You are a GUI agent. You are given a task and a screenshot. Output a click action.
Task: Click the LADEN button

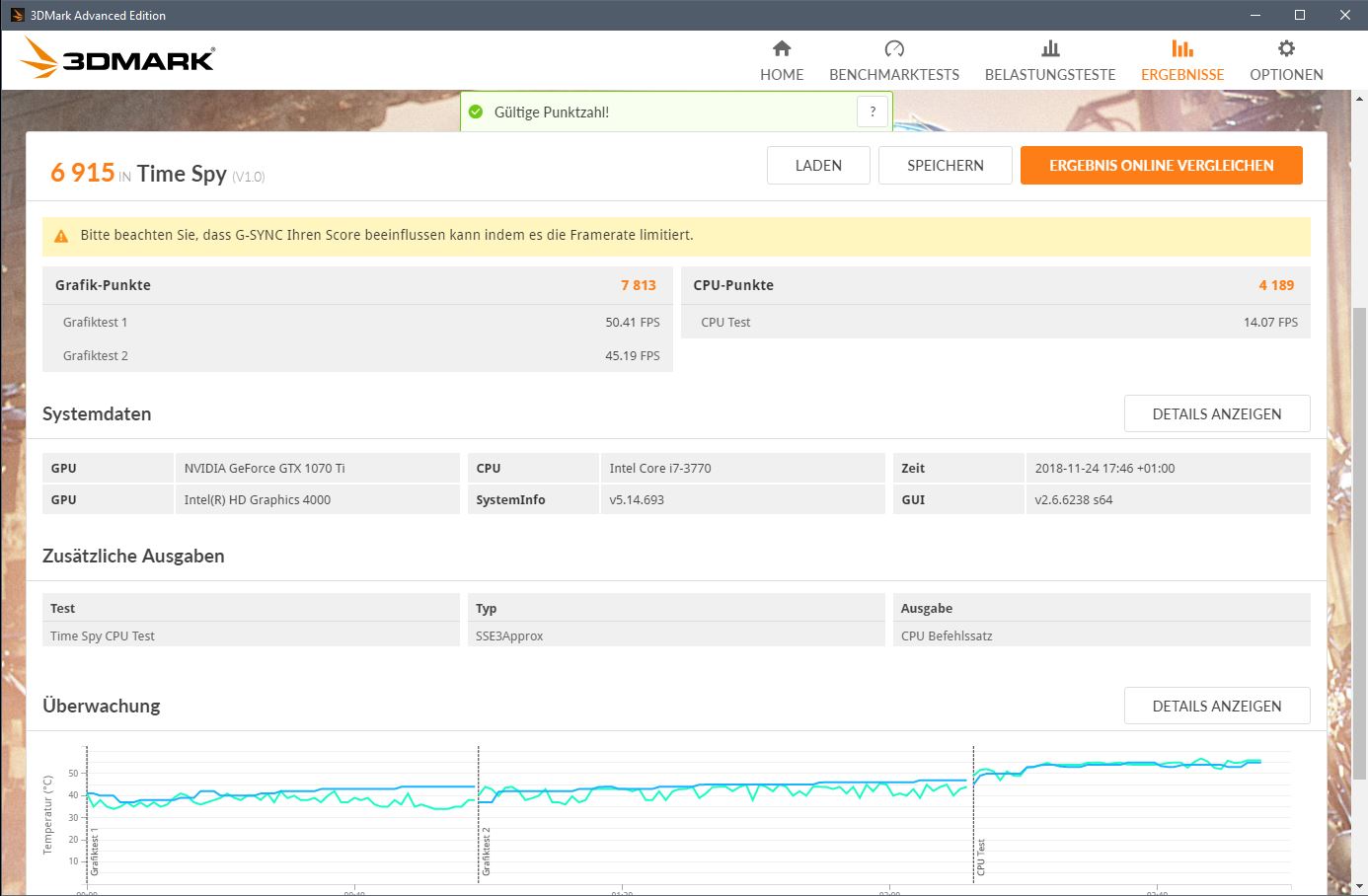click(818, 166)
